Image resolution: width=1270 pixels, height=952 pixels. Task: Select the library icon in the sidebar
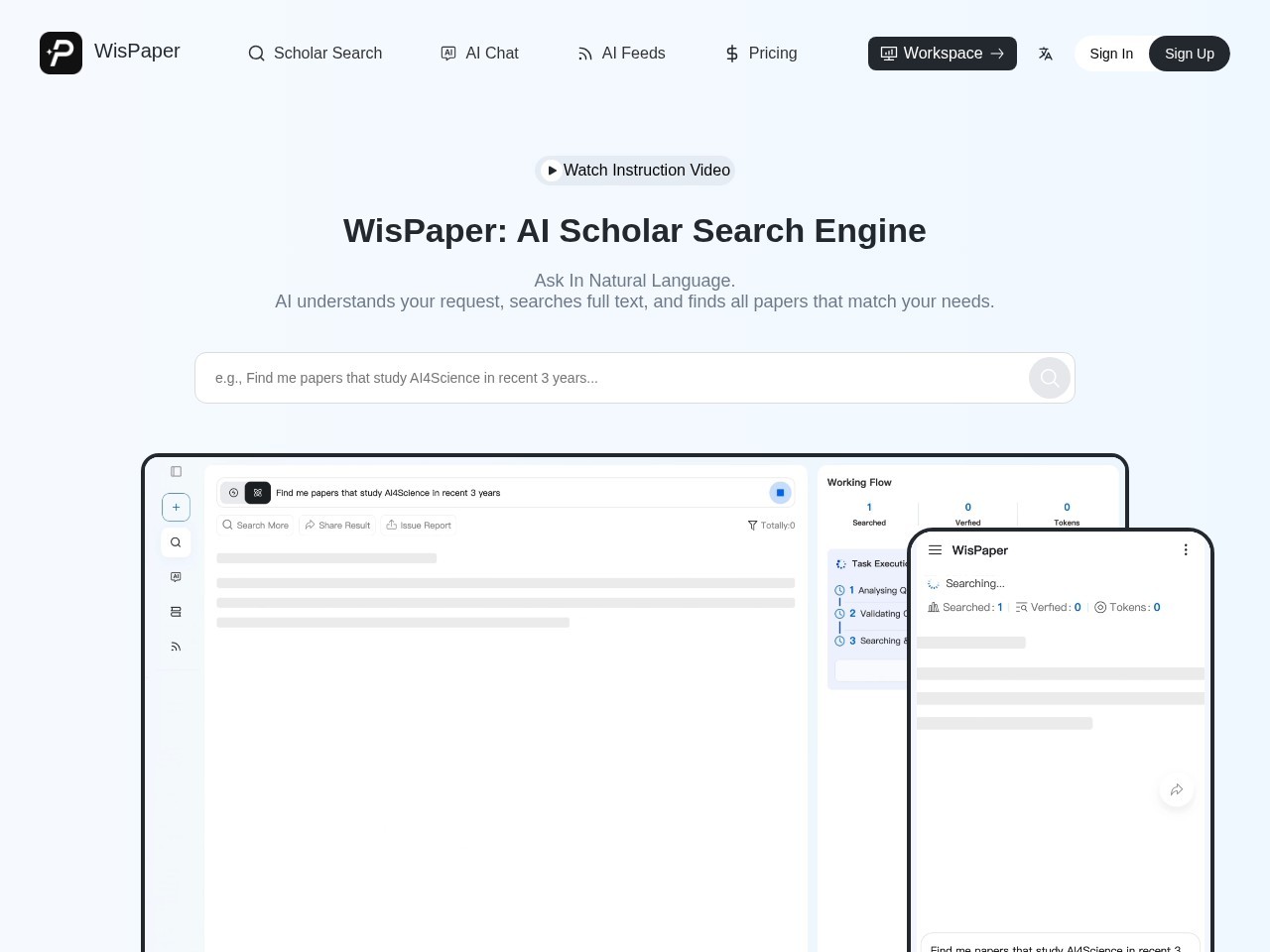tap(176, 611)
